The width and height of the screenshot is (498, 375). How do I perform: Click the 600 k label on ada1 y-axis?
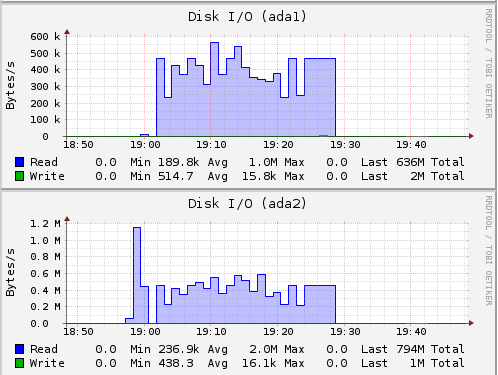tap(45, 36)
